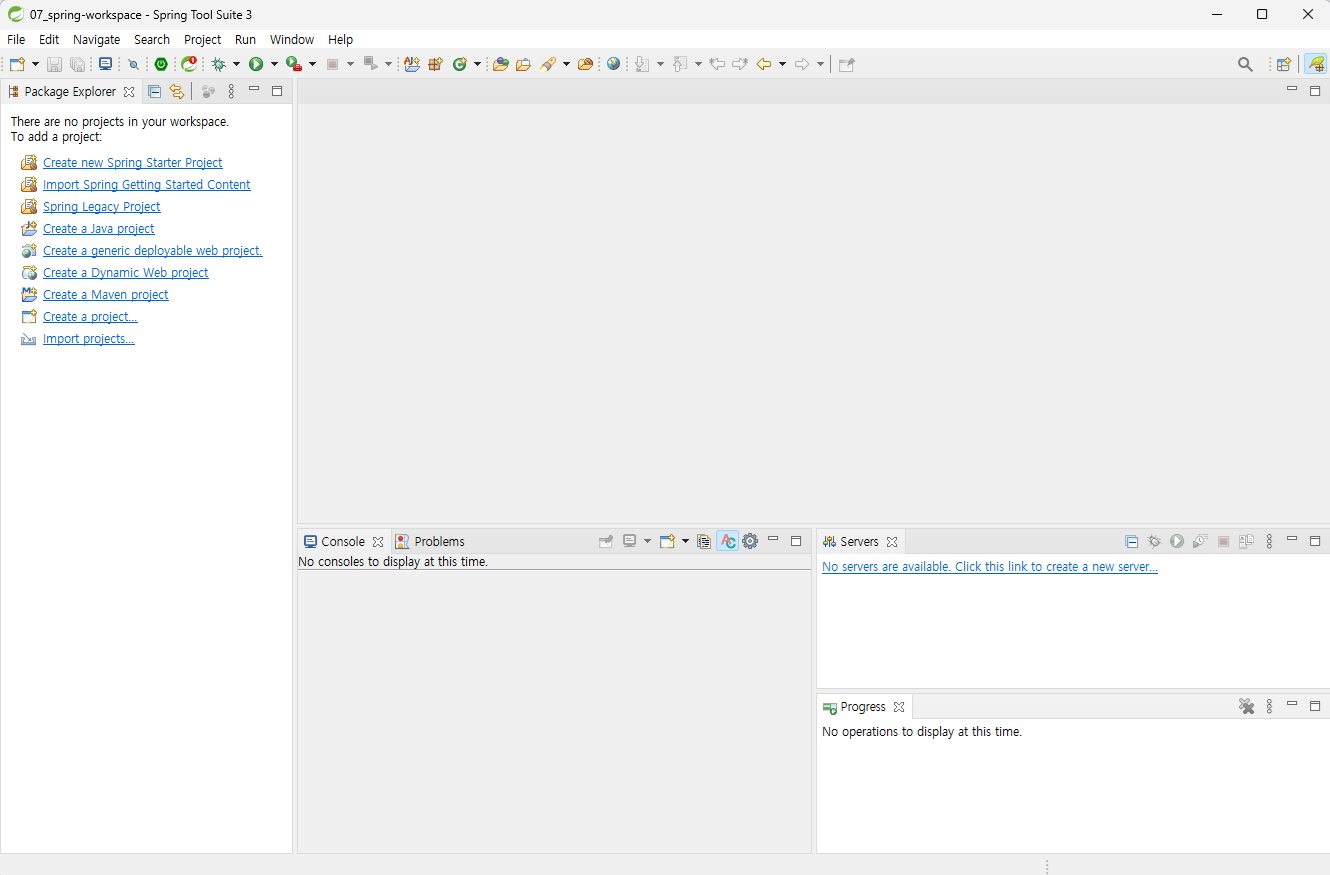The width and height of the screenshot is (1330, 875).
Task: Open the File menu
Action: pos(16,39)
